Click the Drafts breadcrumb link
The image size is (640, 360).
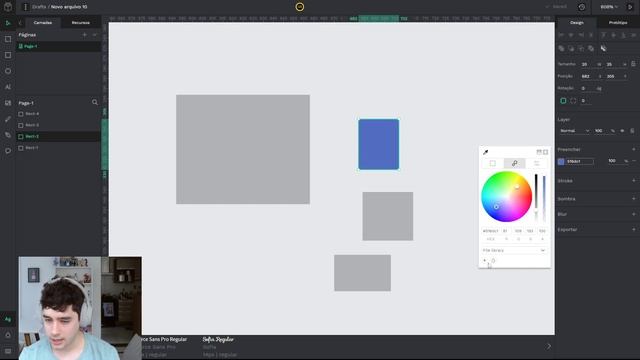click(x=39, y=7)
